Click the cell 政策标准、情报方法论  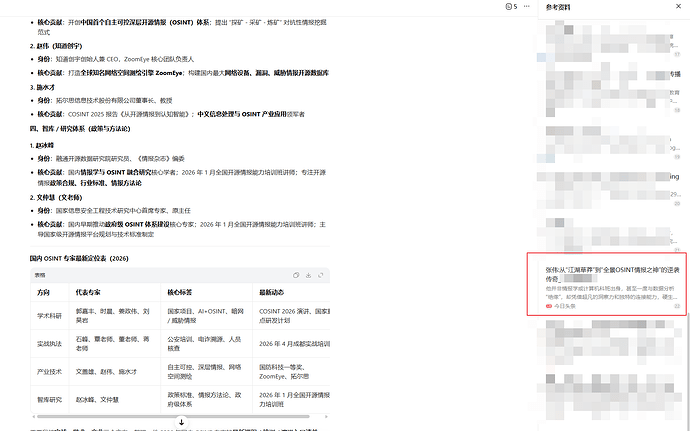click(204, 399)
